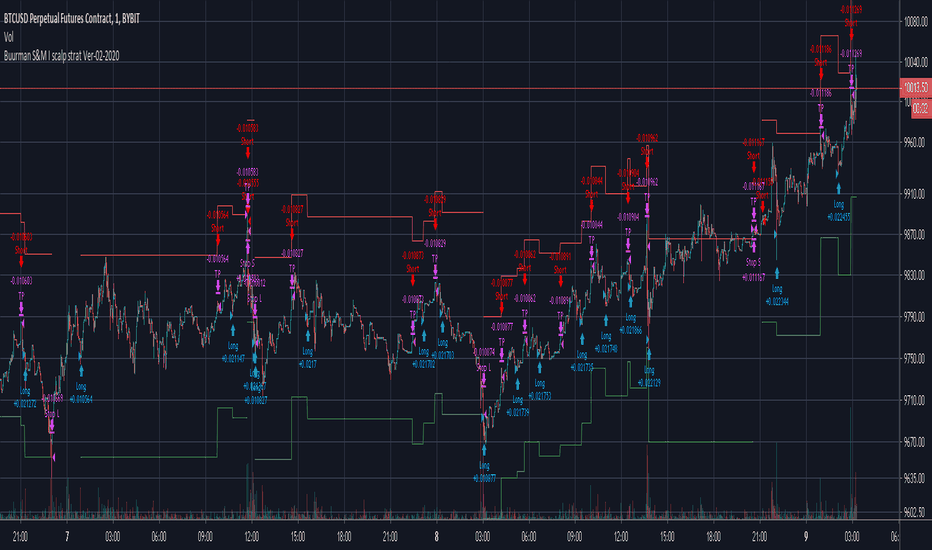932x550 pixels.
Task: Click price axis label 9870.00
Action: (915, 235)
